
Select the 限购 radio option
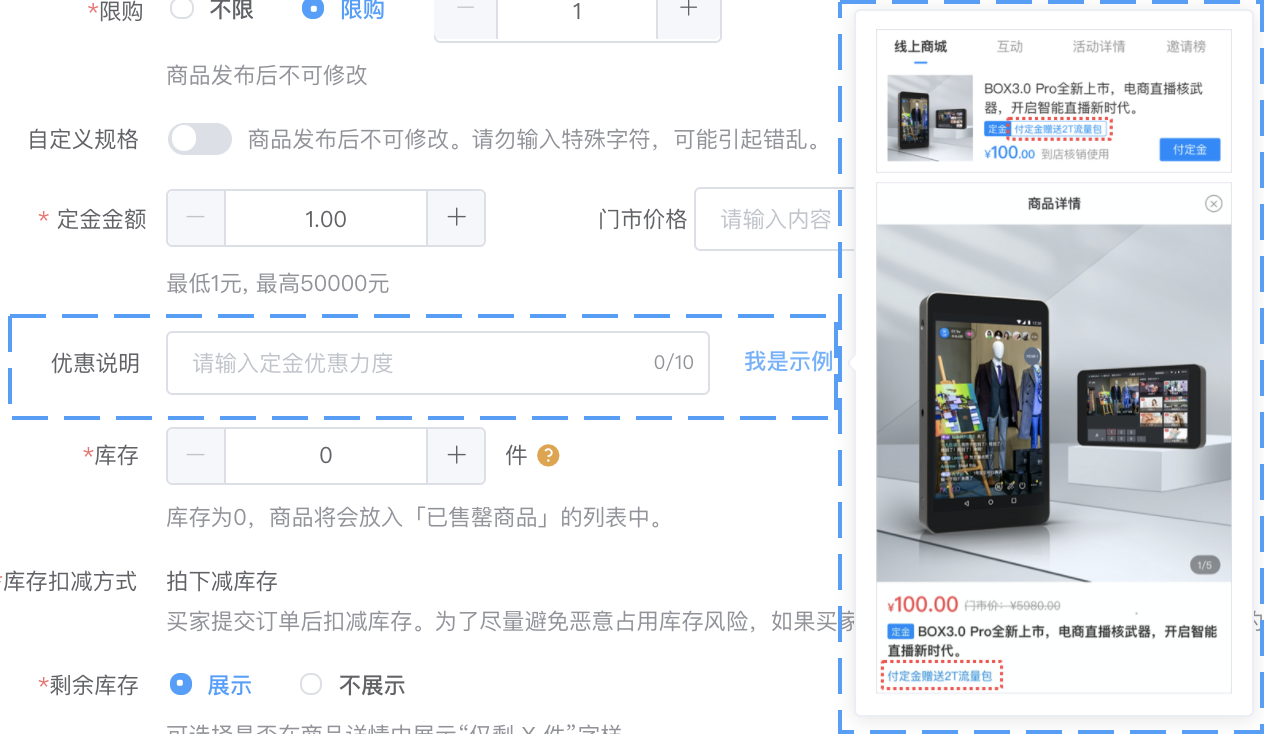click(313, 10)
